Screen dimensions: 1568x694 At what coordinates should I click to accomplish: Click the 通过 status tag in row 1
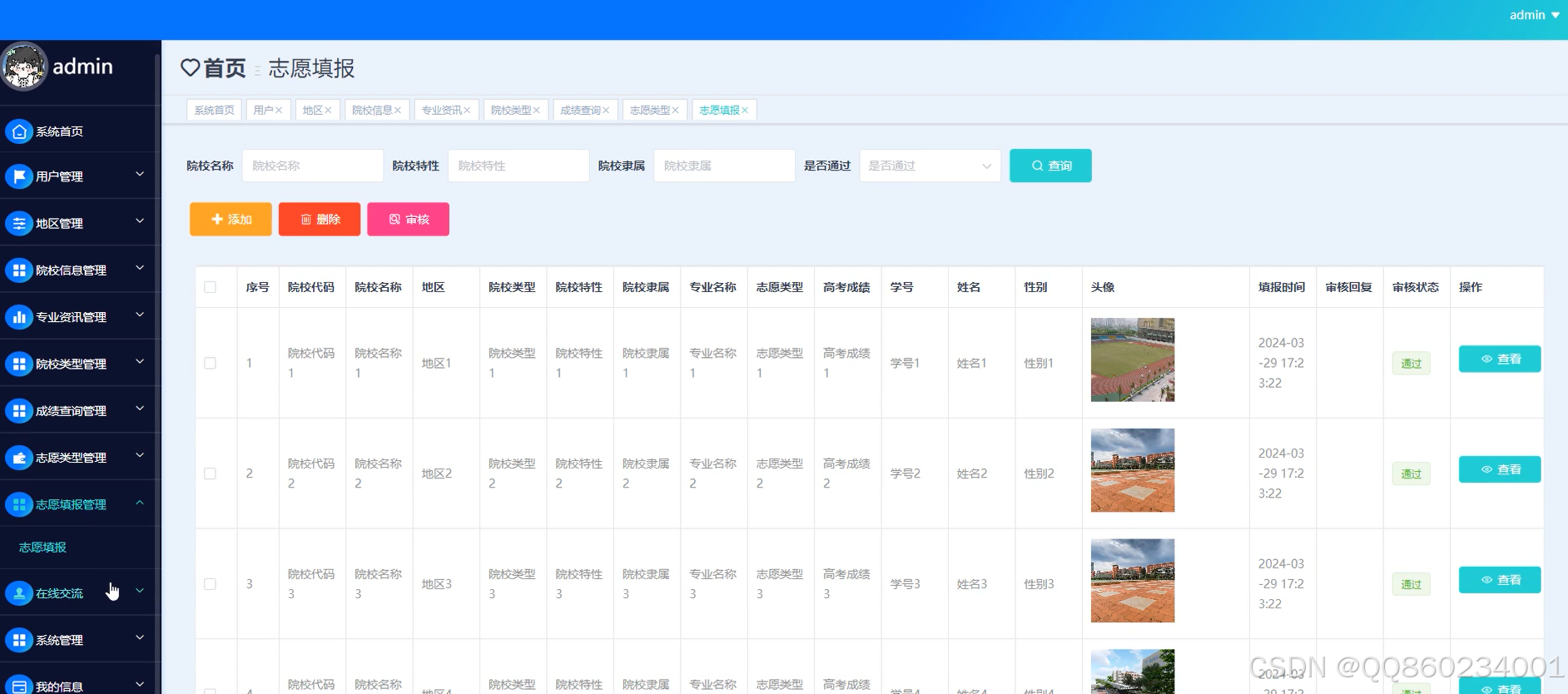(1411, 364)
